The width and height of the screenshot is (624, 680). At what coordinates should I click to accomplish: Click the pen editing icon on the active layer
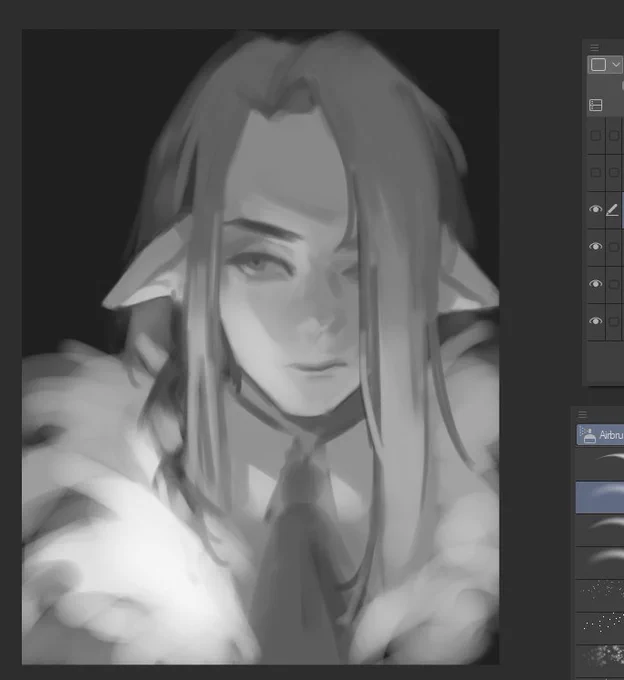(612, 210)
